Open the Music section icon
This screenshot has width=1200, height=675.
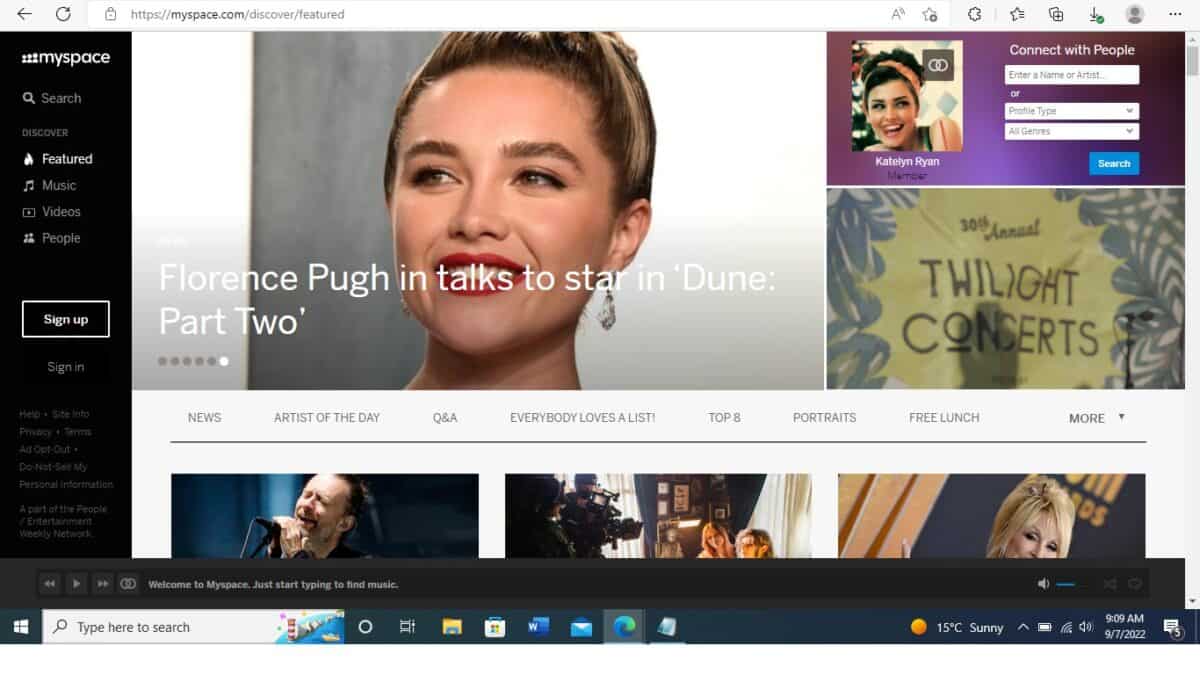(x=29, y=185)
